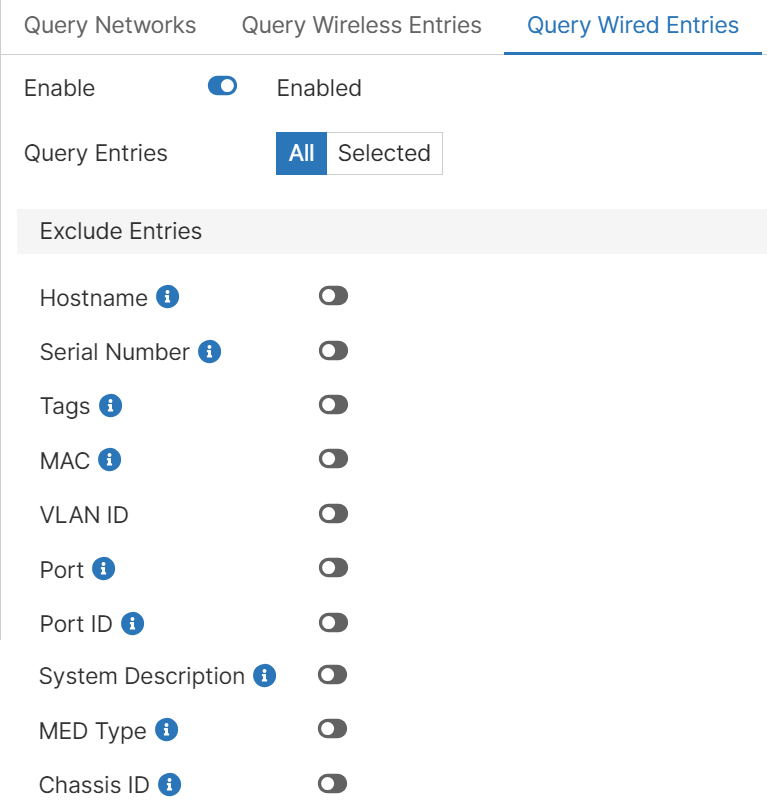This screenshot has height=807, width=767.
Task: Click the MED Type info icon
Action: (166, 730)
